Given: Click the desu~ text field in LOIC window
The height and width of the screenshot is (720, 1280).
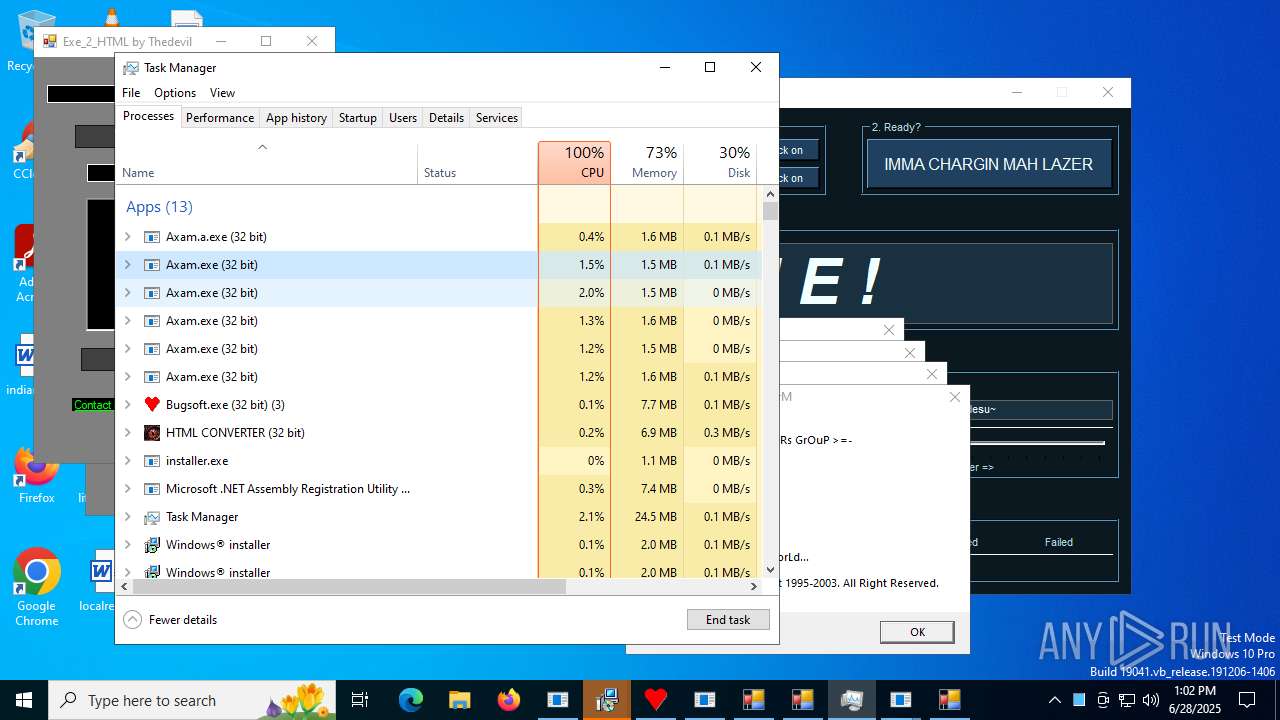Looking at the screenshot, I should tap(1040, 410).
